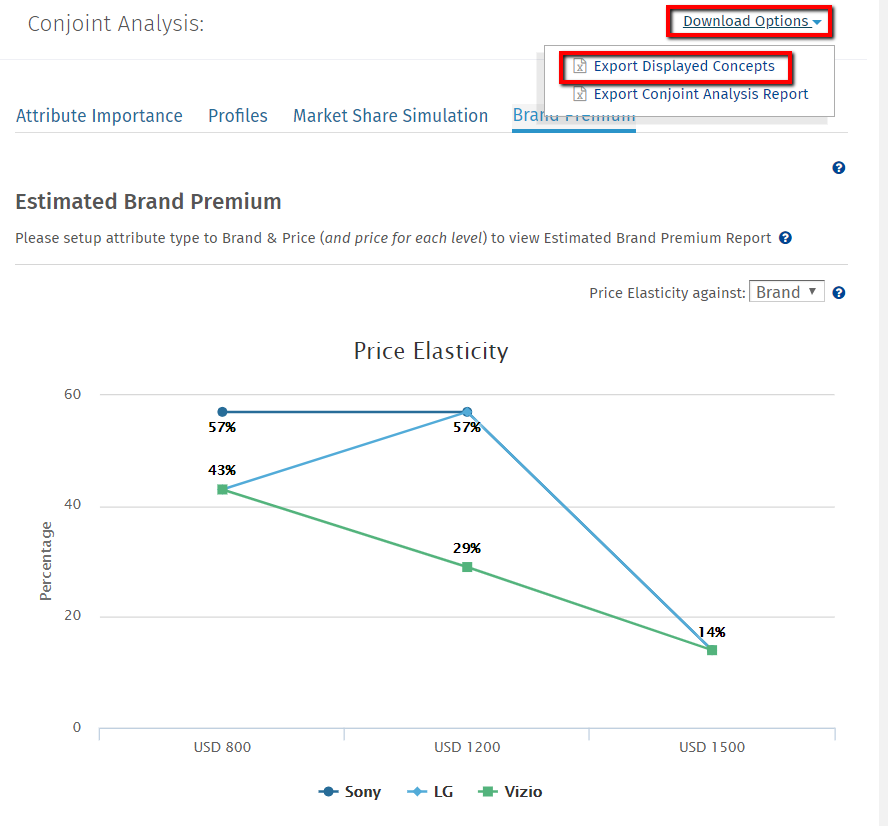Open the Profiles tab

[238, 116]
